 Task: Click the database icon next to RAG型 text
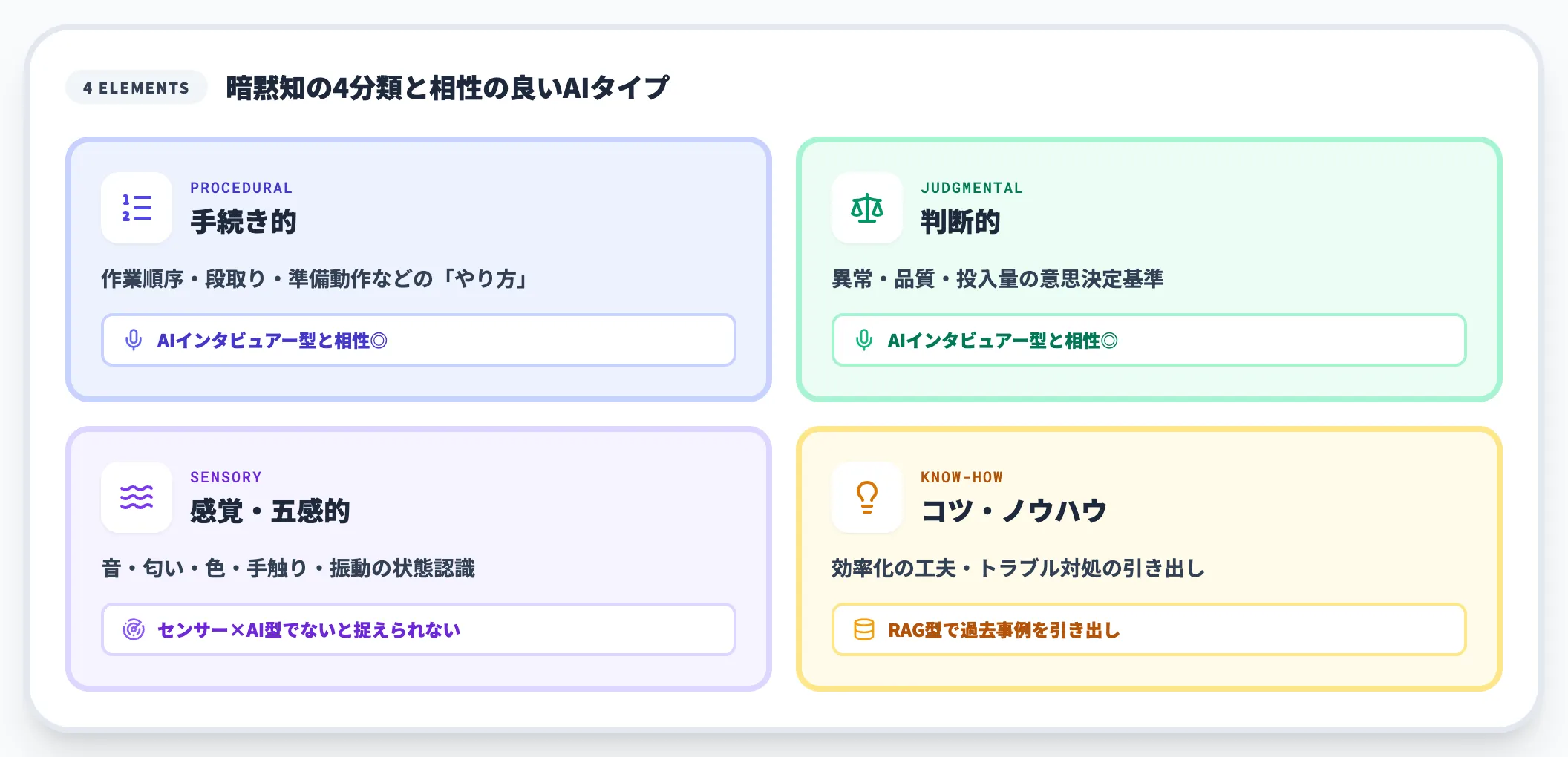point(863,629)
